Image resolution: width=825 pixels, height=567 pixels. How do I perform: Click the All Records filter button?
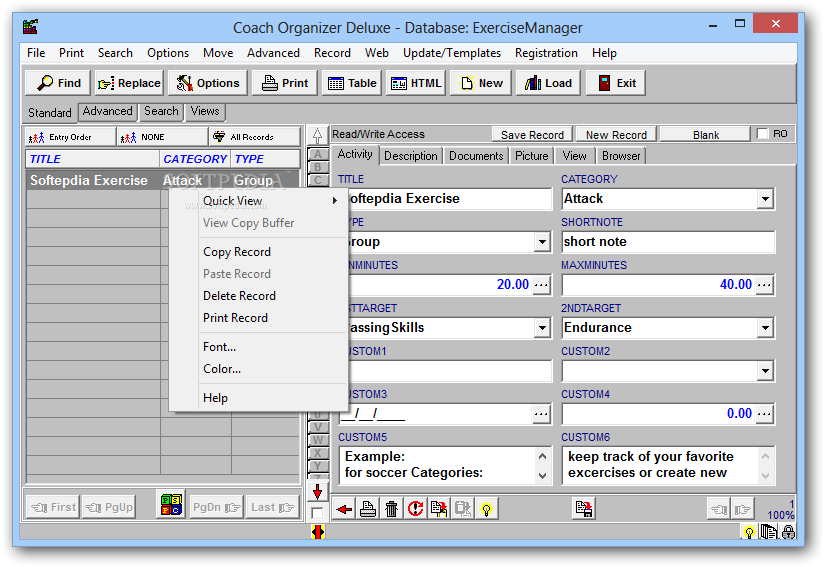tap(255, 137)
